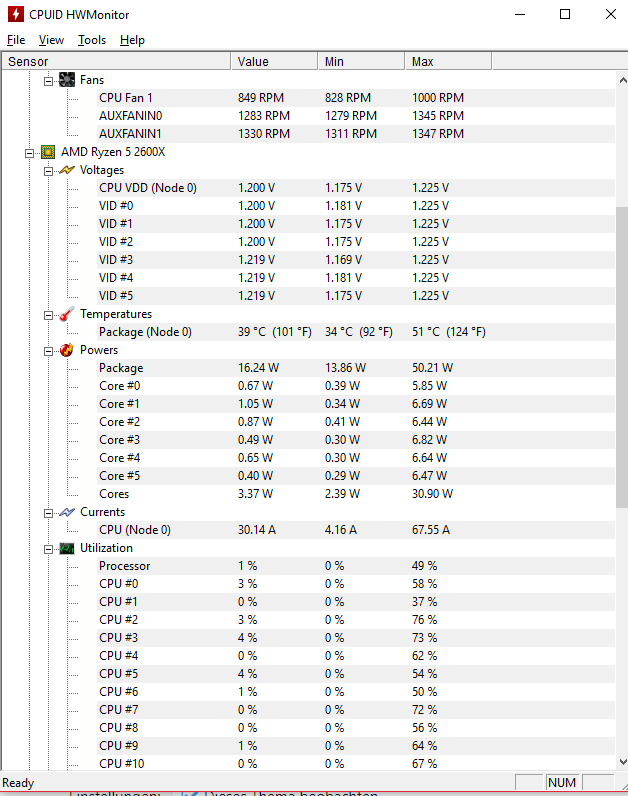This screenshot has width=628, height=796.
Task: Click the Sensor column header
Action: (x=116, y=61)
